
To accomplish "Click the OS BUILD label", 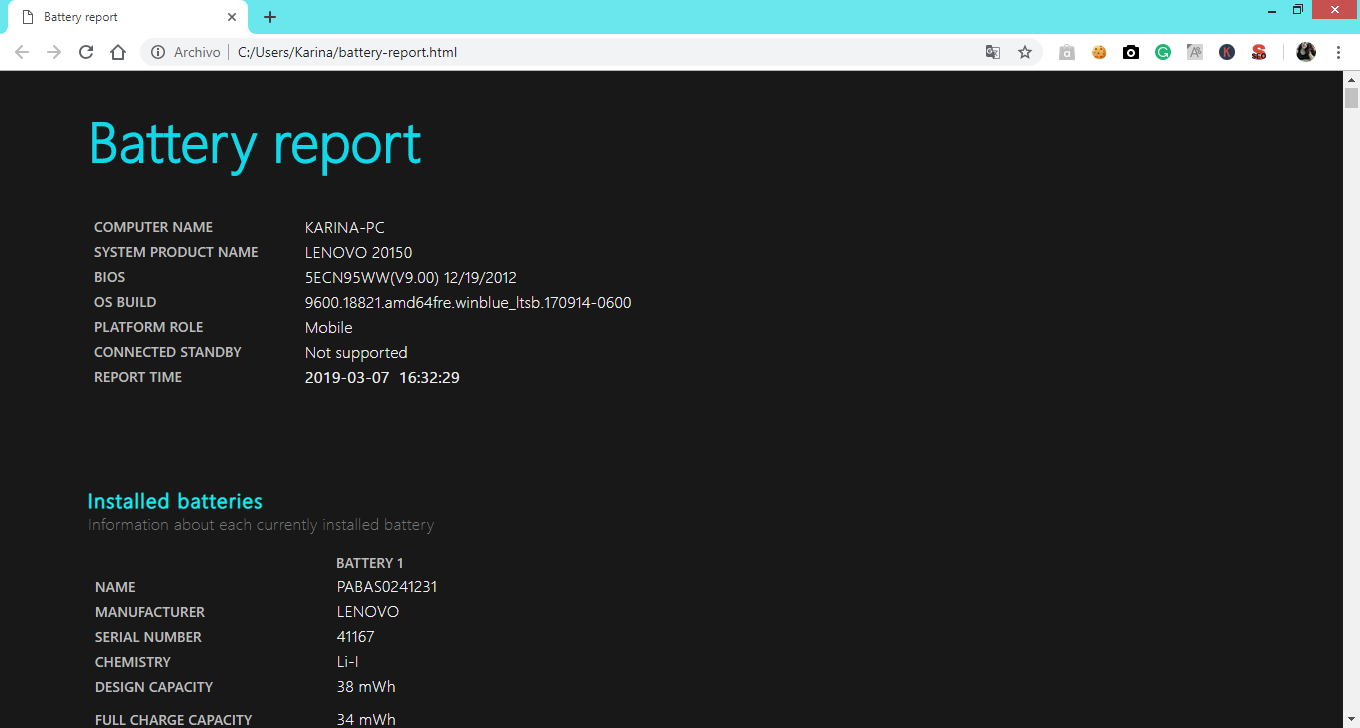I will 125,302.
